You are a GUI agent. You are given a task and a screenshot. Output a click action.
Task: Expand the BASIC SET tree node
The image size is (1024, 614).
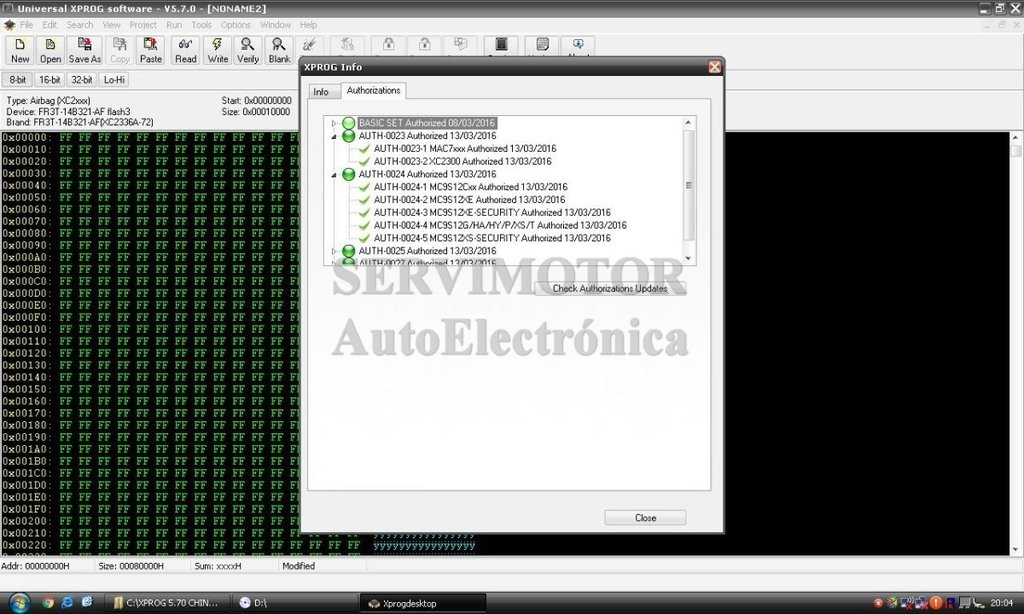(335, 123)
